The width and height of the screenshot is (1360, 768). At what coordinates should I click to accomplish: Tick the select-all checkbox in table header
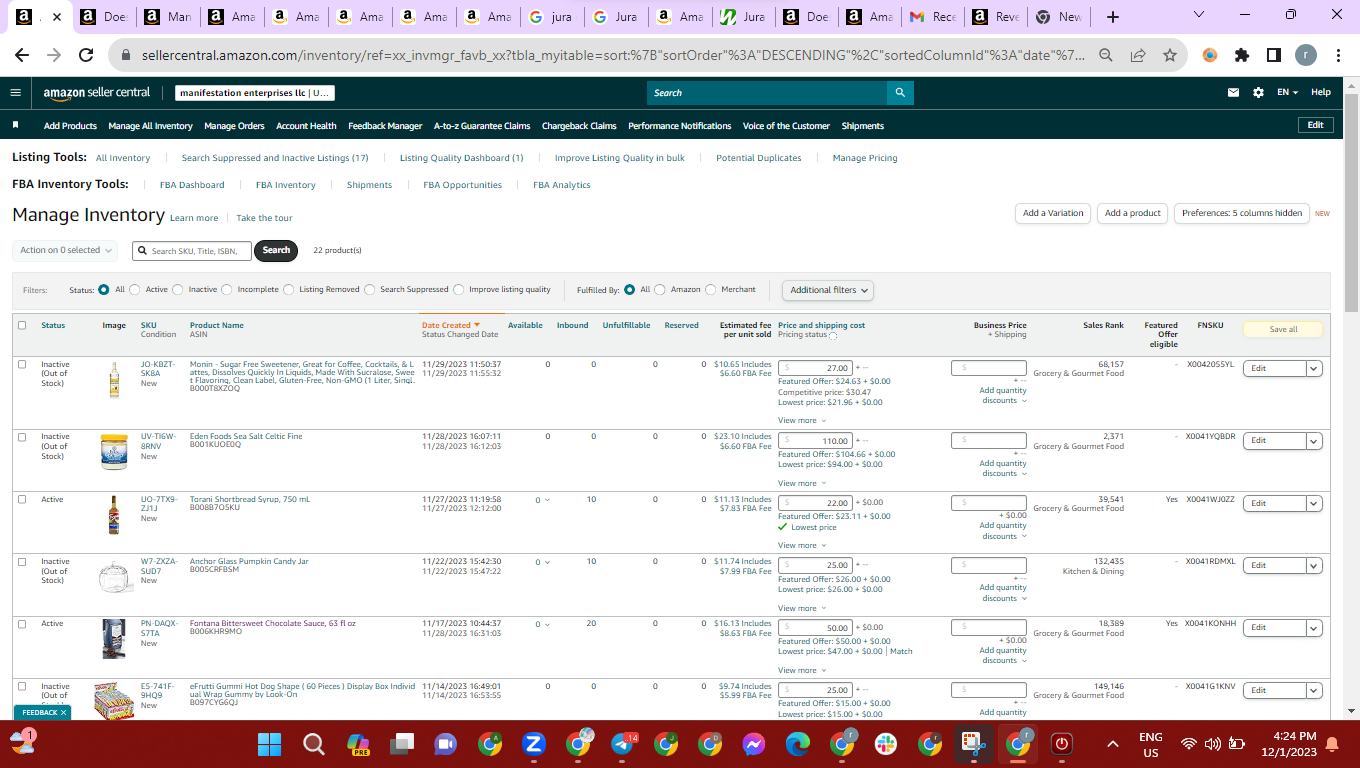click(22, 325)
